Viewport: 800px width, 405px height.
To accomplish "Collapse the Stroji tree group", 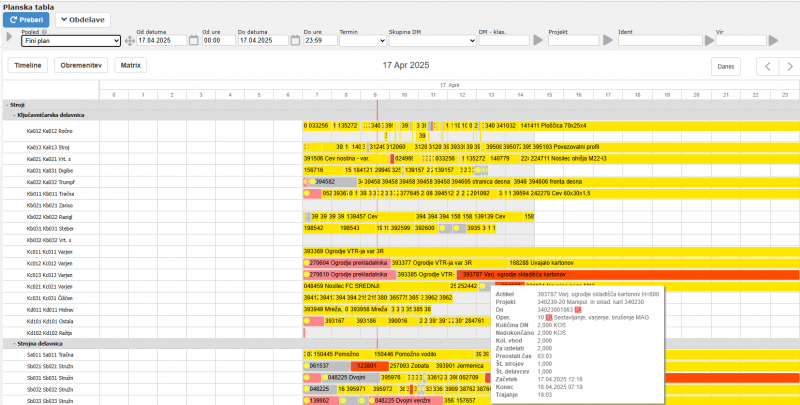I will click(x=5, y=104).
